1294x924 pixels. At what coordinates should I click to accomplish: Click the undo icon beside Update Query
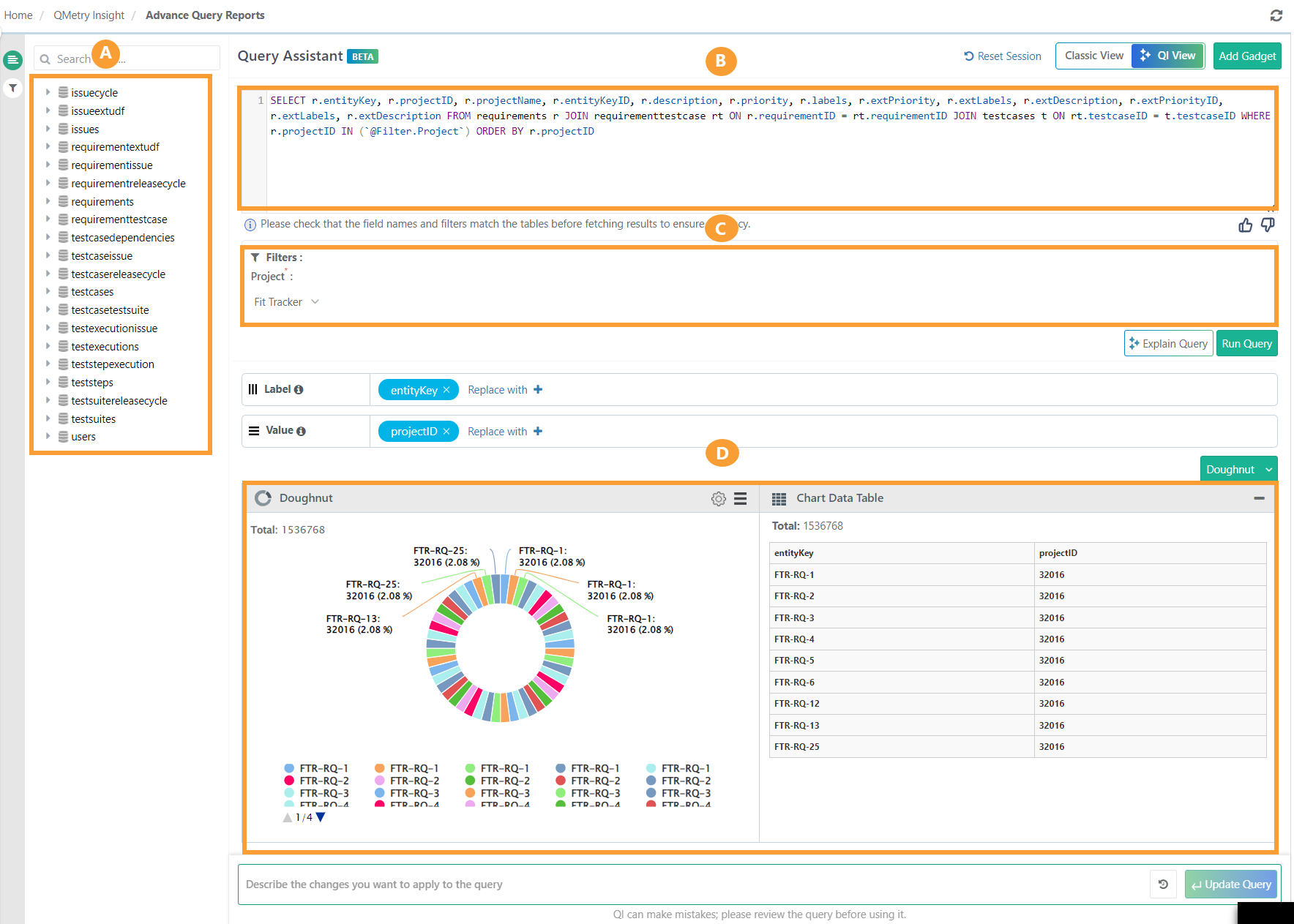tap(1163, 884)
